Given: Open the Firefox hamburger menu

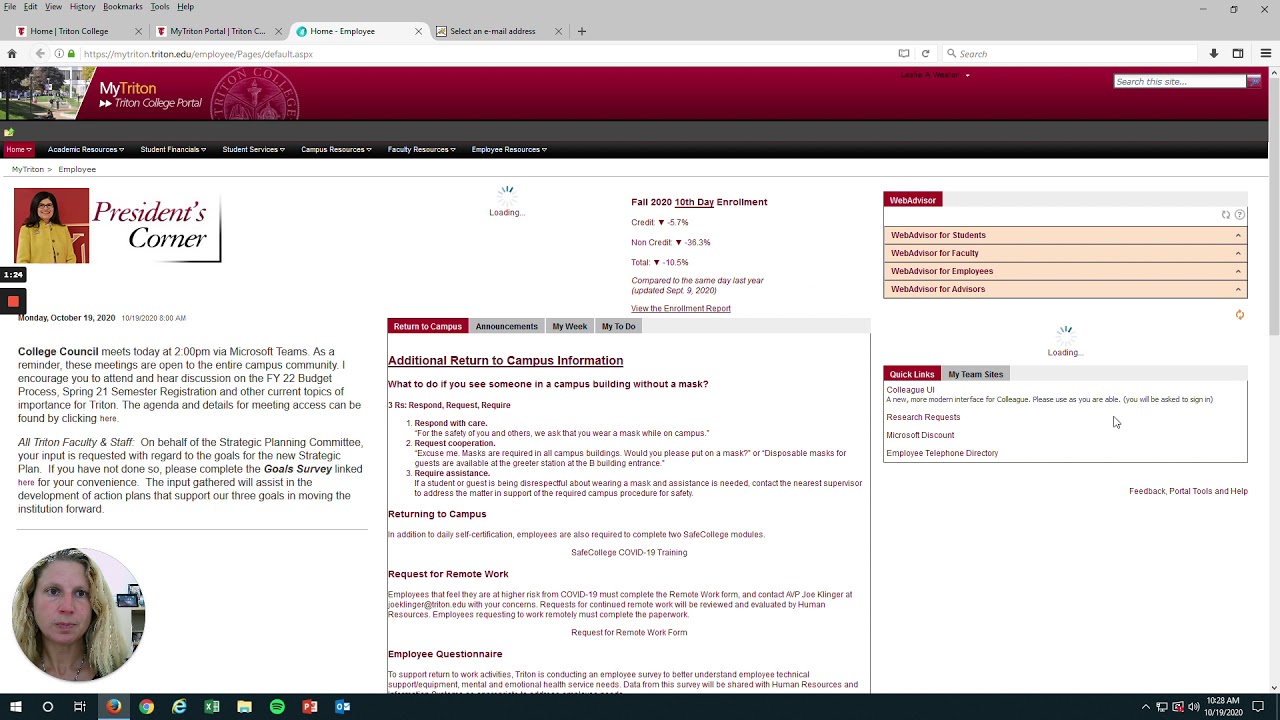Looking at the screenshot, I should click(x=1265, y=54).
